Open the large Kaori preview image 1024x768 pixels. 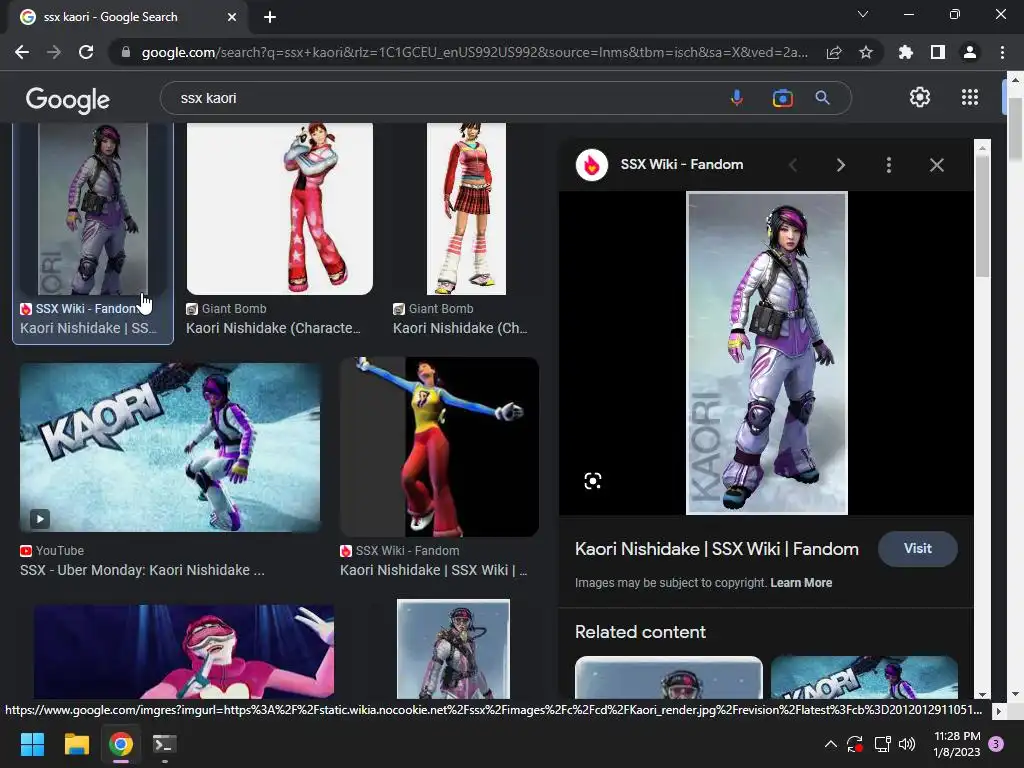coord(767,353)
